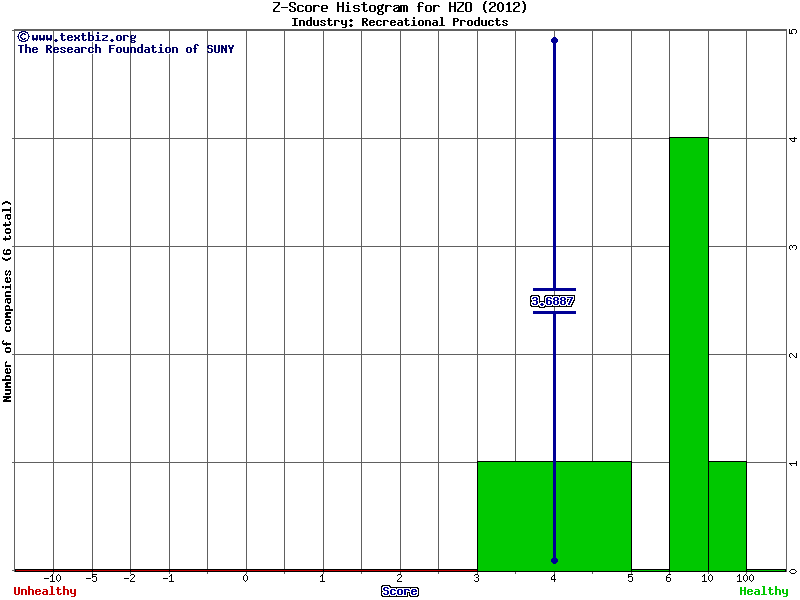Select the 'Industry: Recreational Products' subtitle

click(399, 22)
